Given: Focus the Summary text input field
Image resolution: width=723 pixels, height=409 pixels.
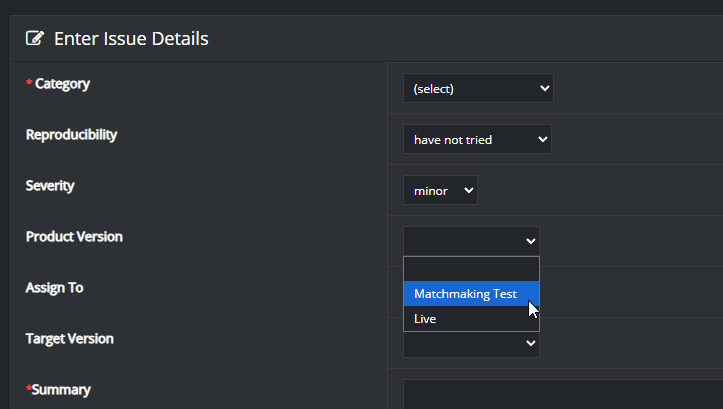Looking at the screenshot, I should coord(560,394).
